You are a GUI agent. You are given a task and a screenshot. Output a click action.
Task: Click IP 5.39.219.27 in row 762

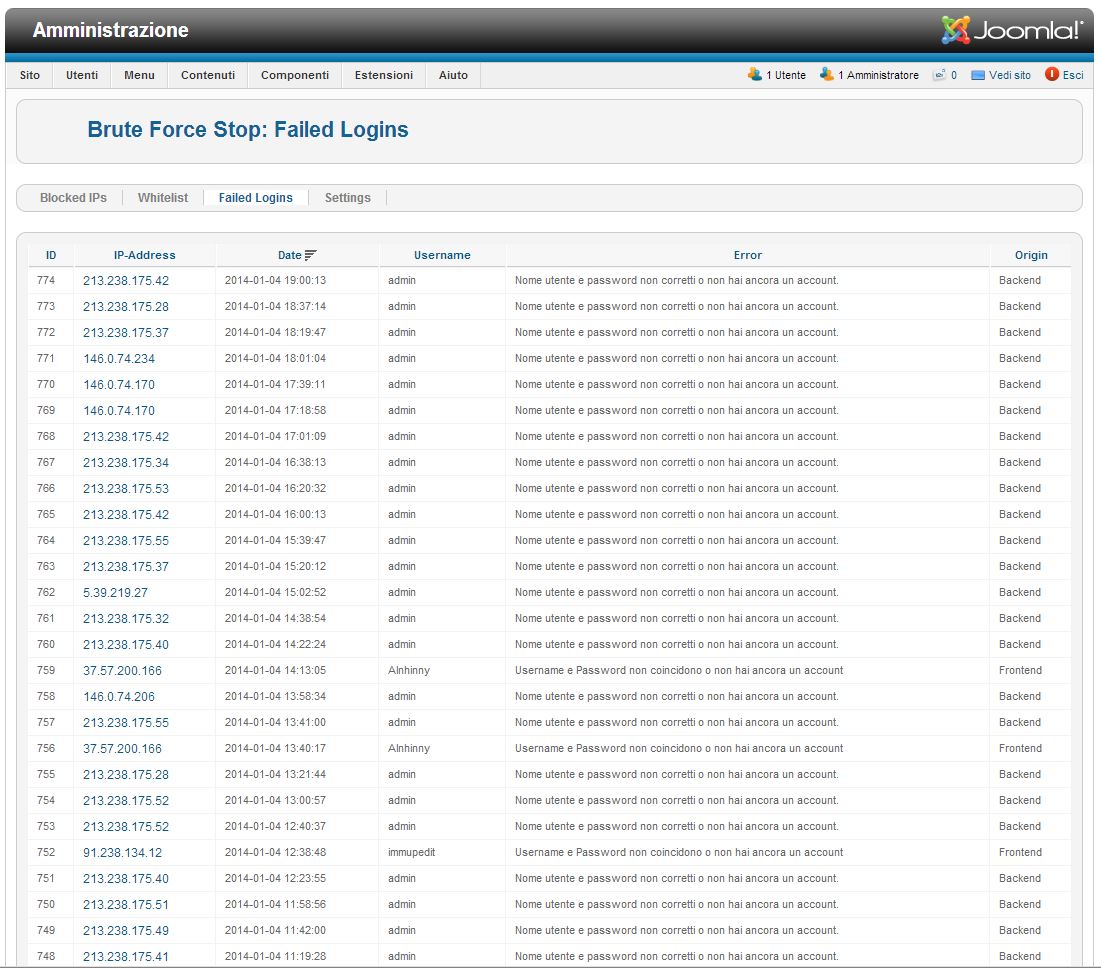115,592
